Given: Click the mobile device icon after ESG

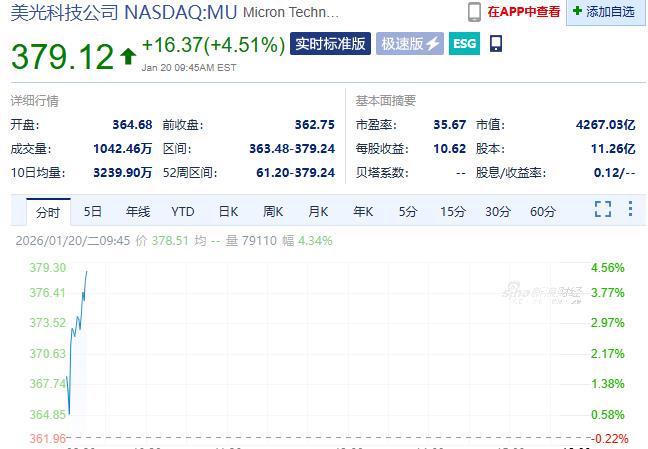Looking at the screenshot, I should pos(496,43).
